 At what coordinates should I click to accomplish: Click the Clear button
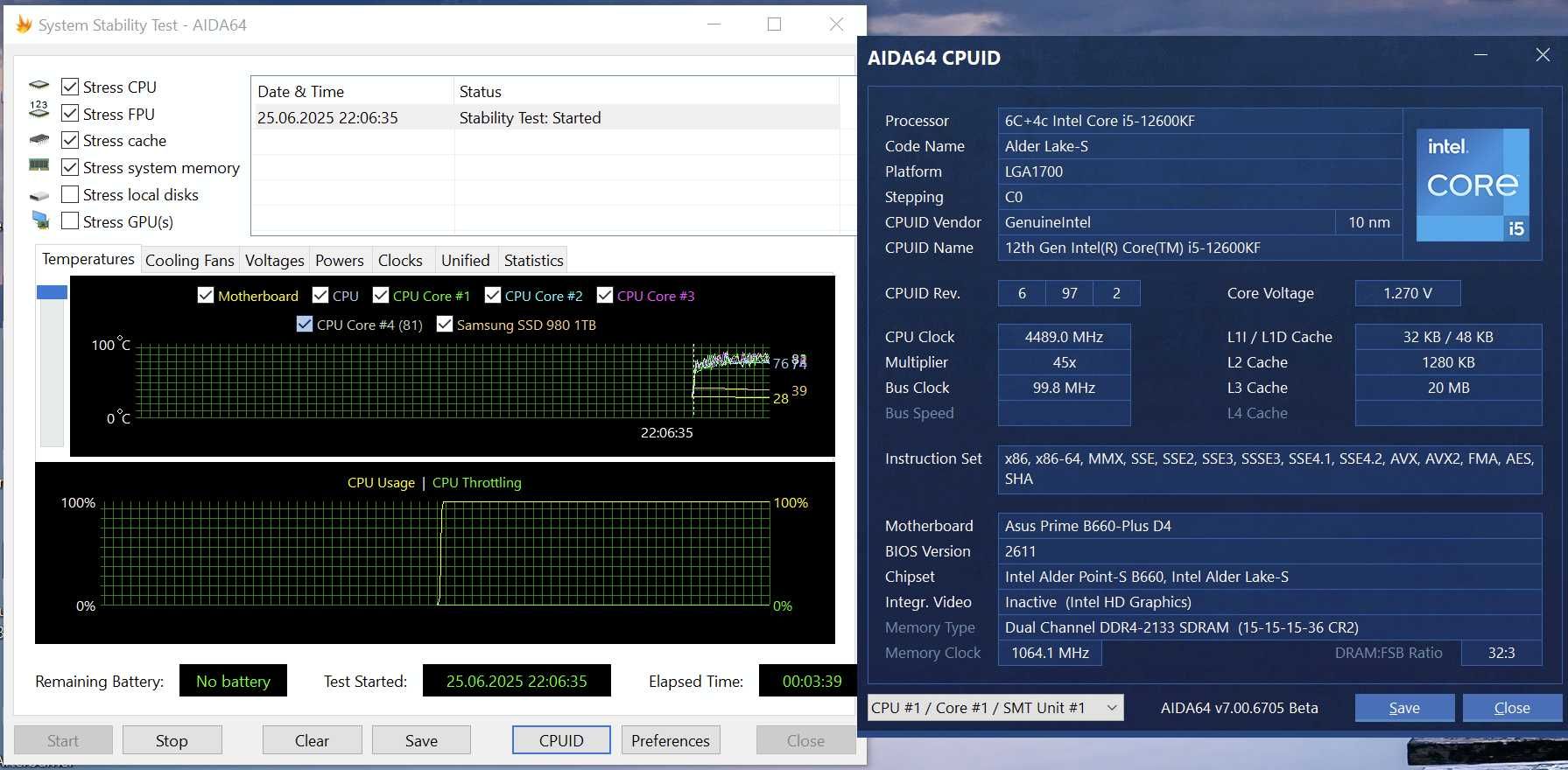[312, 740]
